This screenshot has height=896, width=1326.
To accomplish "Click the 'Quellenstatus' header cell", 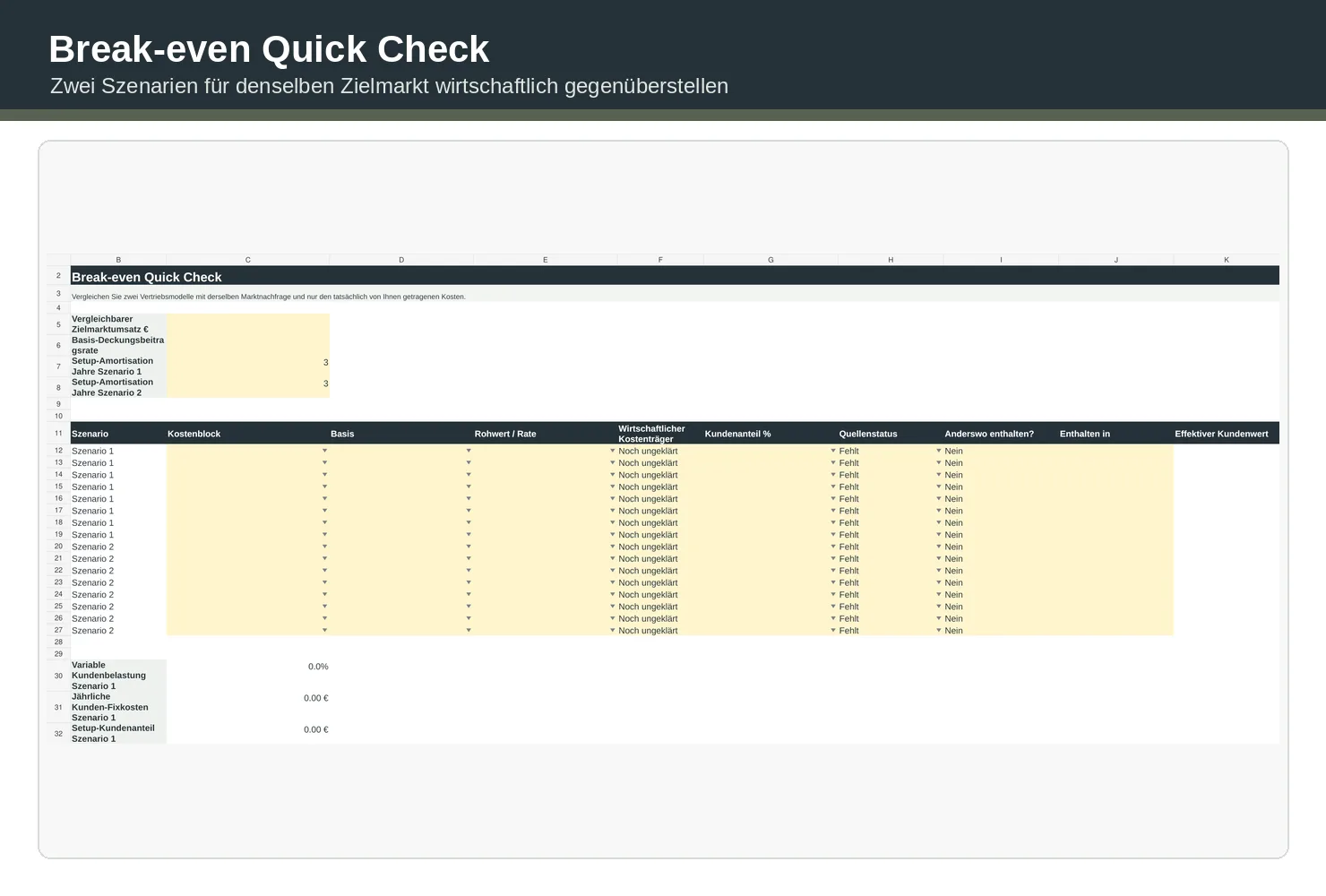I will click(891, 434).
